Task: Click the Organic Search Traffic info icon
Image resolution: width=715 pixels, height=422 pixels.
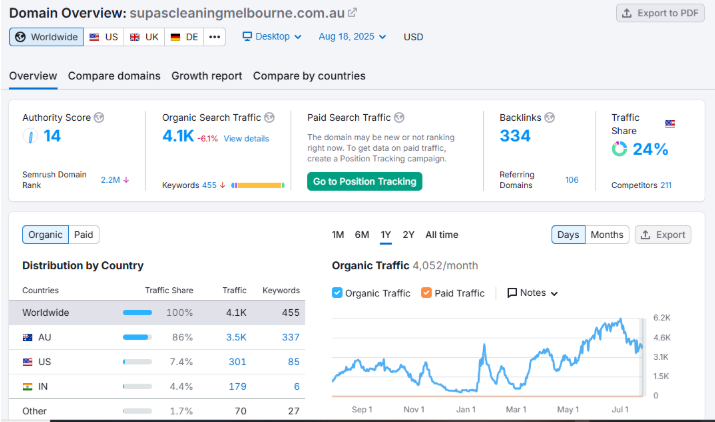Action: pyautogui.click(x=269, y=118)
